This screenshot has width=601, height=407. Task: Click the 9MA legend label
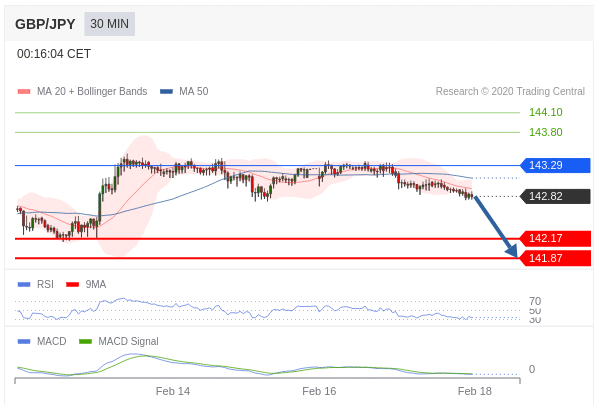tap(96, 284)
